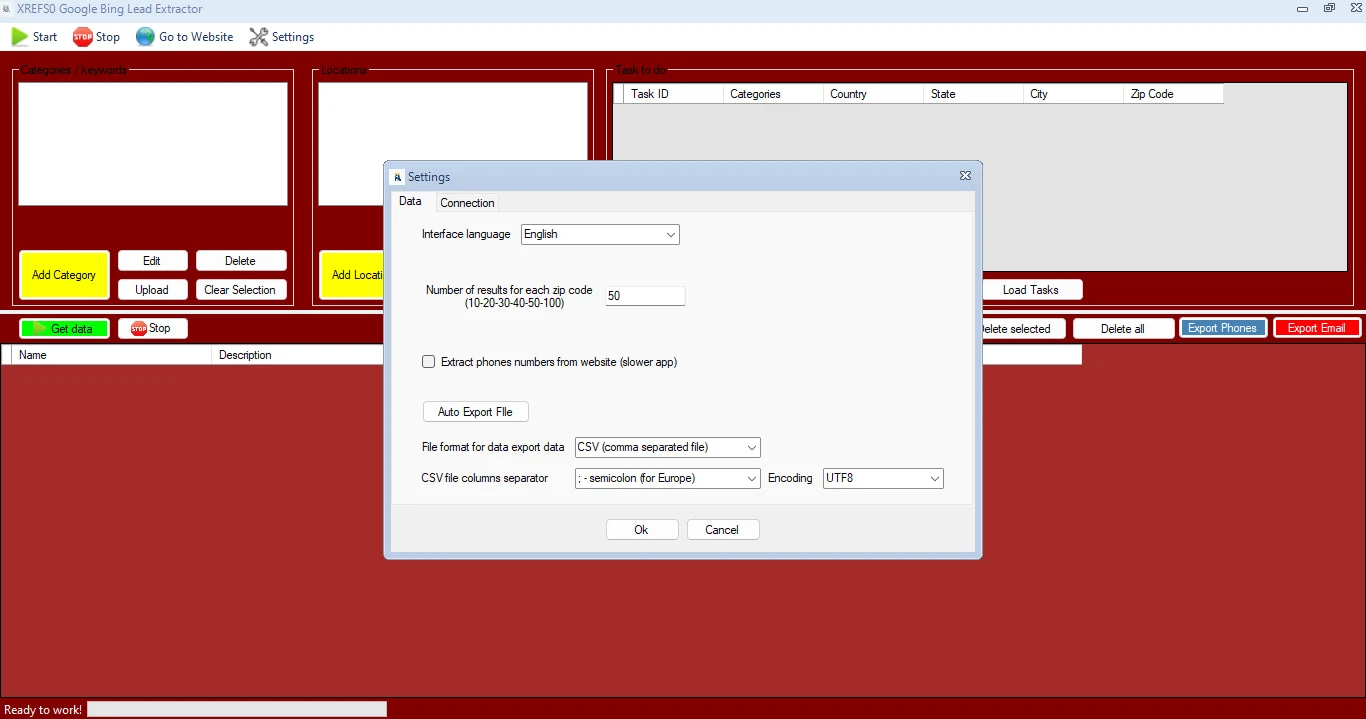Click red Export Email button
Viewport: 1366px width, 719px height.
click(1317, 328)
